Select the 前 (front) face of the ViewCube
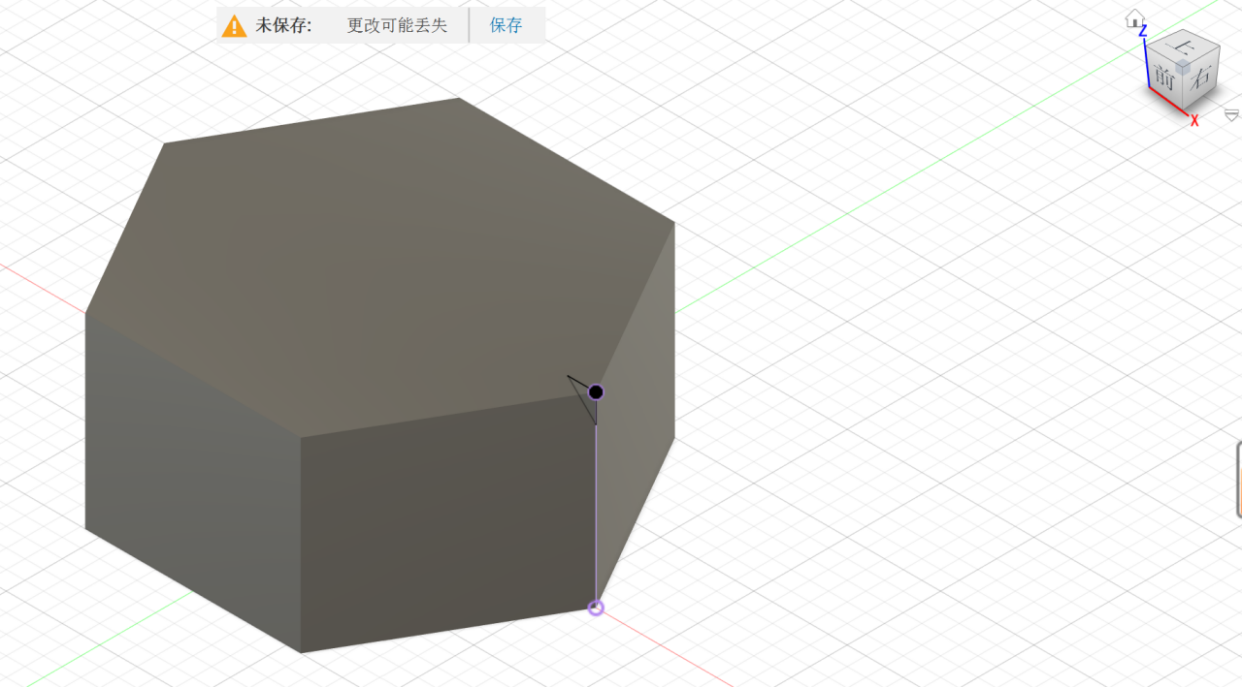Viewport: 1243px width, 687px height. pos(1163,76)
